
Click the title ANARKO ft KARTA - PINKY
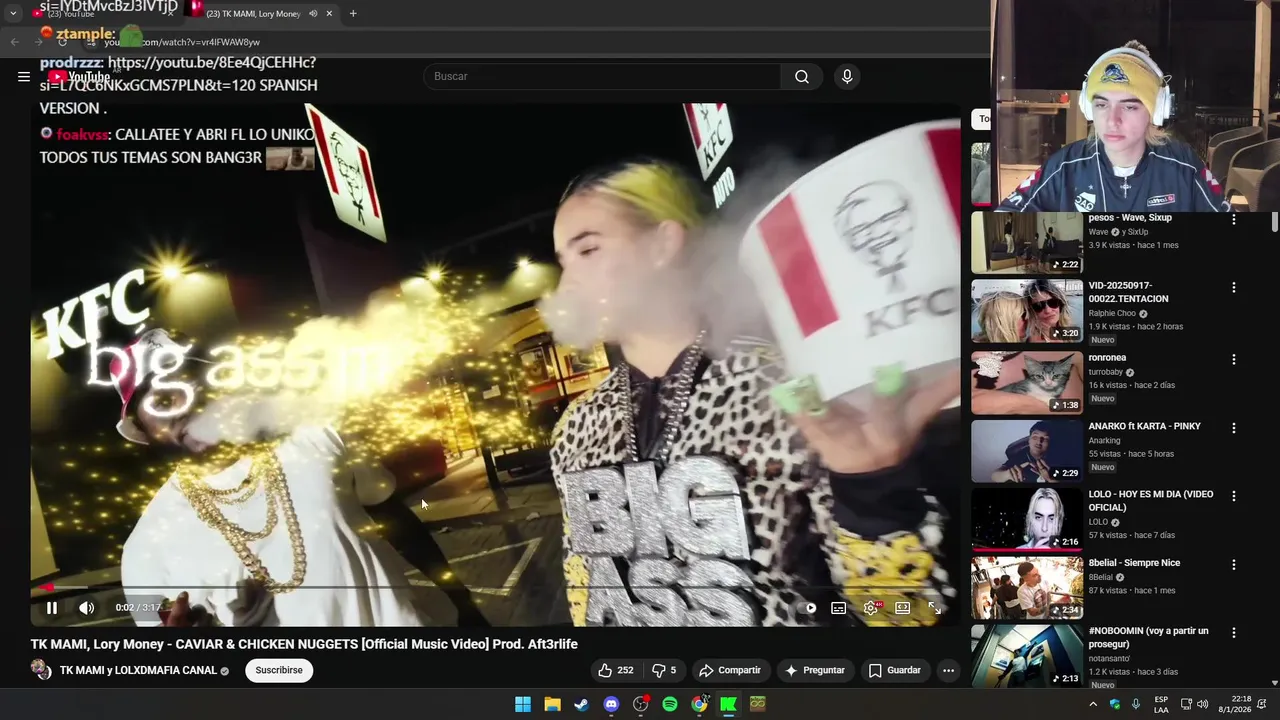coord(1145,426)
